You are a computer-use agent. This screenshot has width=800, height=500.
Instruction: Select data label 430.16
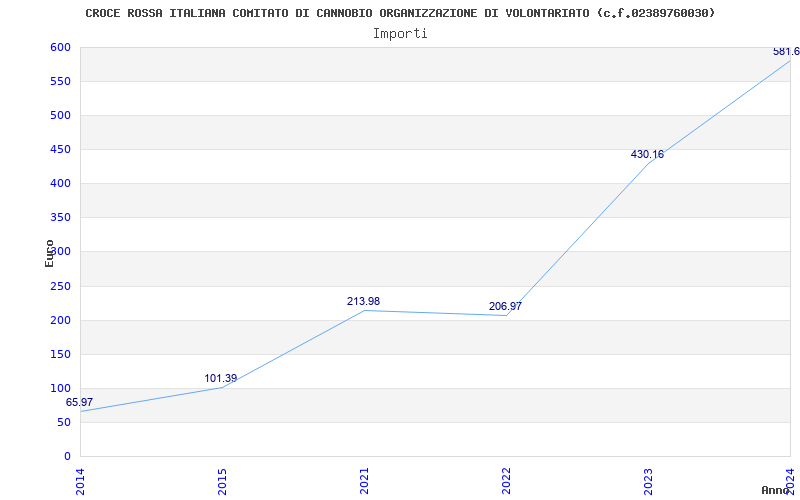pos(647,155)
